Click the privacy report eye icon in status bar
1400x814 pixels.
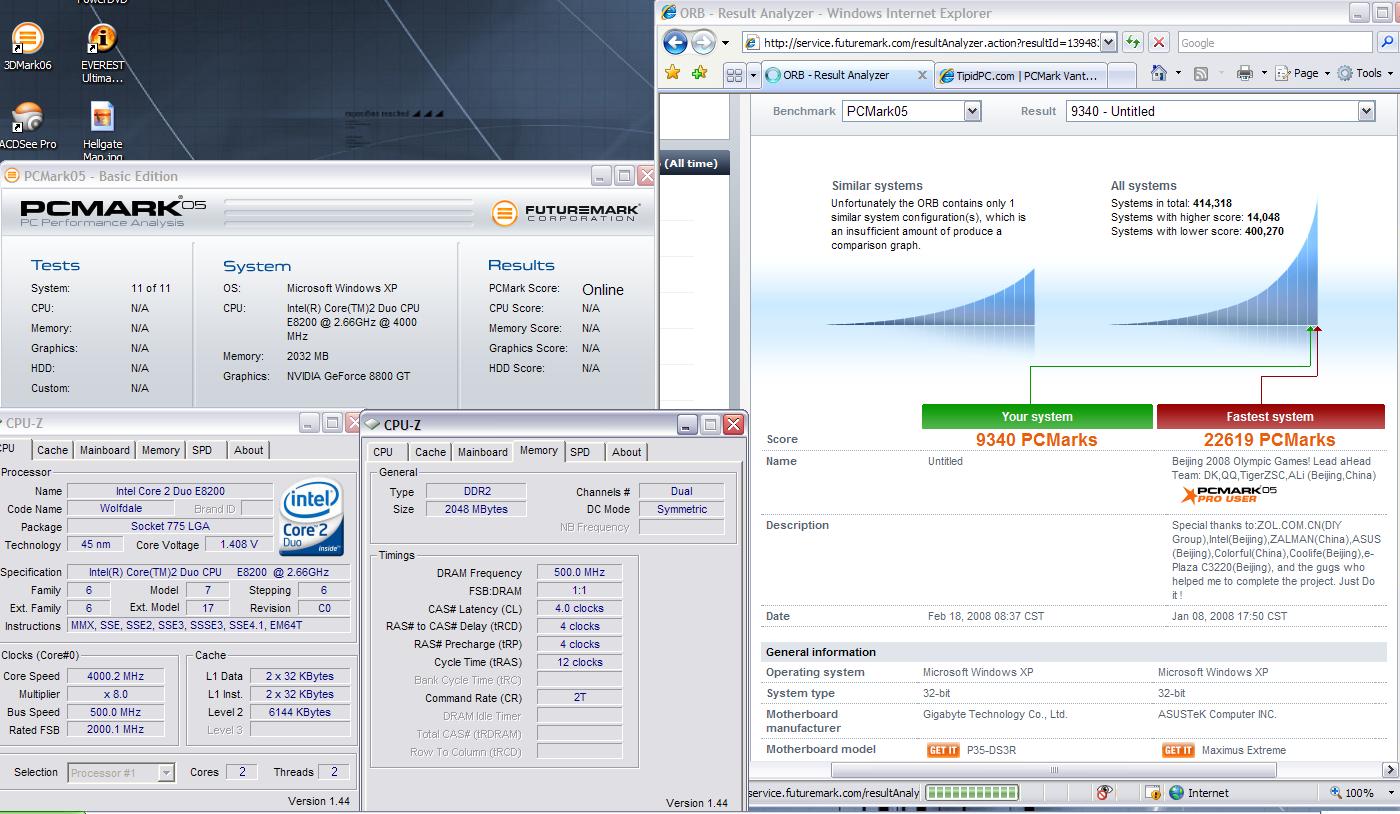tap(1105, 792)
